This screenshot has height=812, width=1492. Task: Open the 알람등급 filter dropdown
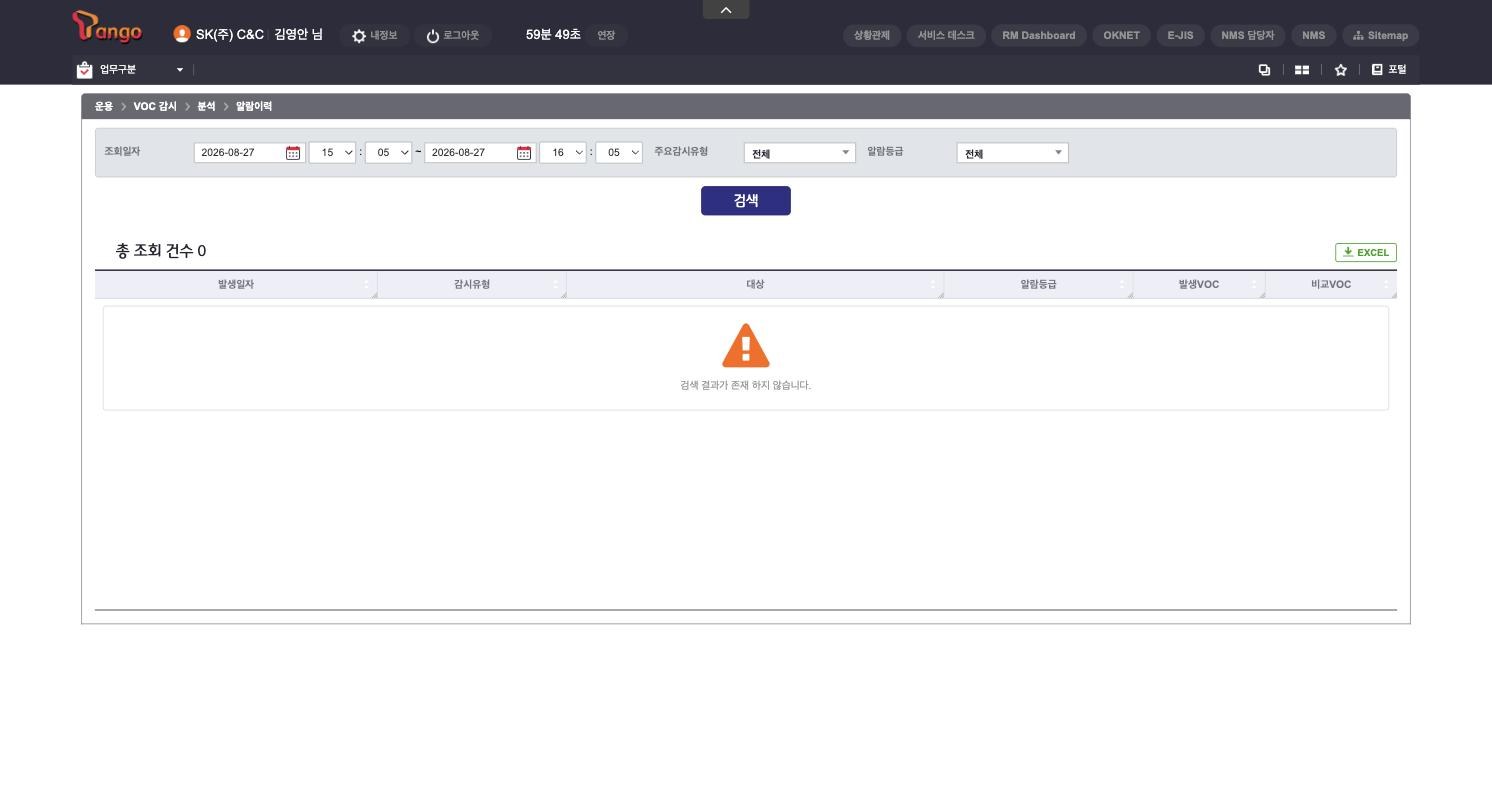click(1013, 153)
